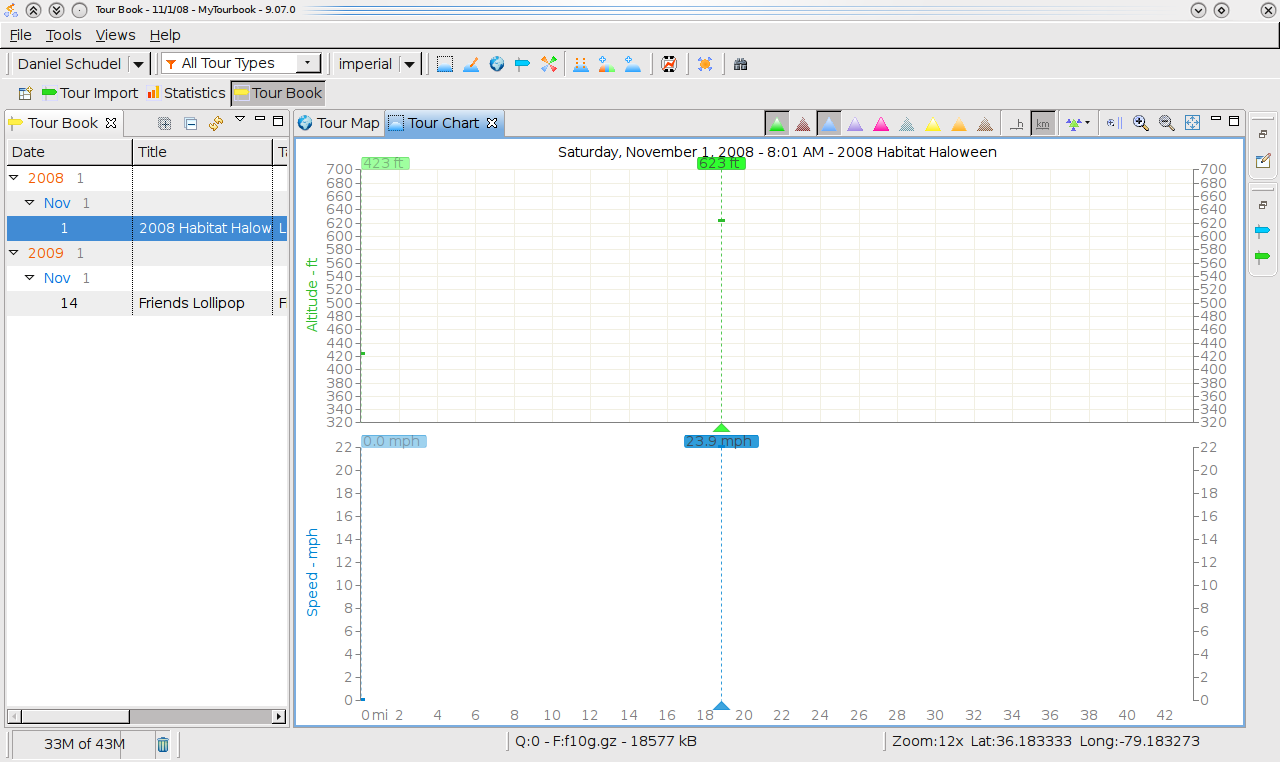Screen dimensions: 1280x762
Task: Click the refresh icon in the Tour Book panel
Action: 216,123
